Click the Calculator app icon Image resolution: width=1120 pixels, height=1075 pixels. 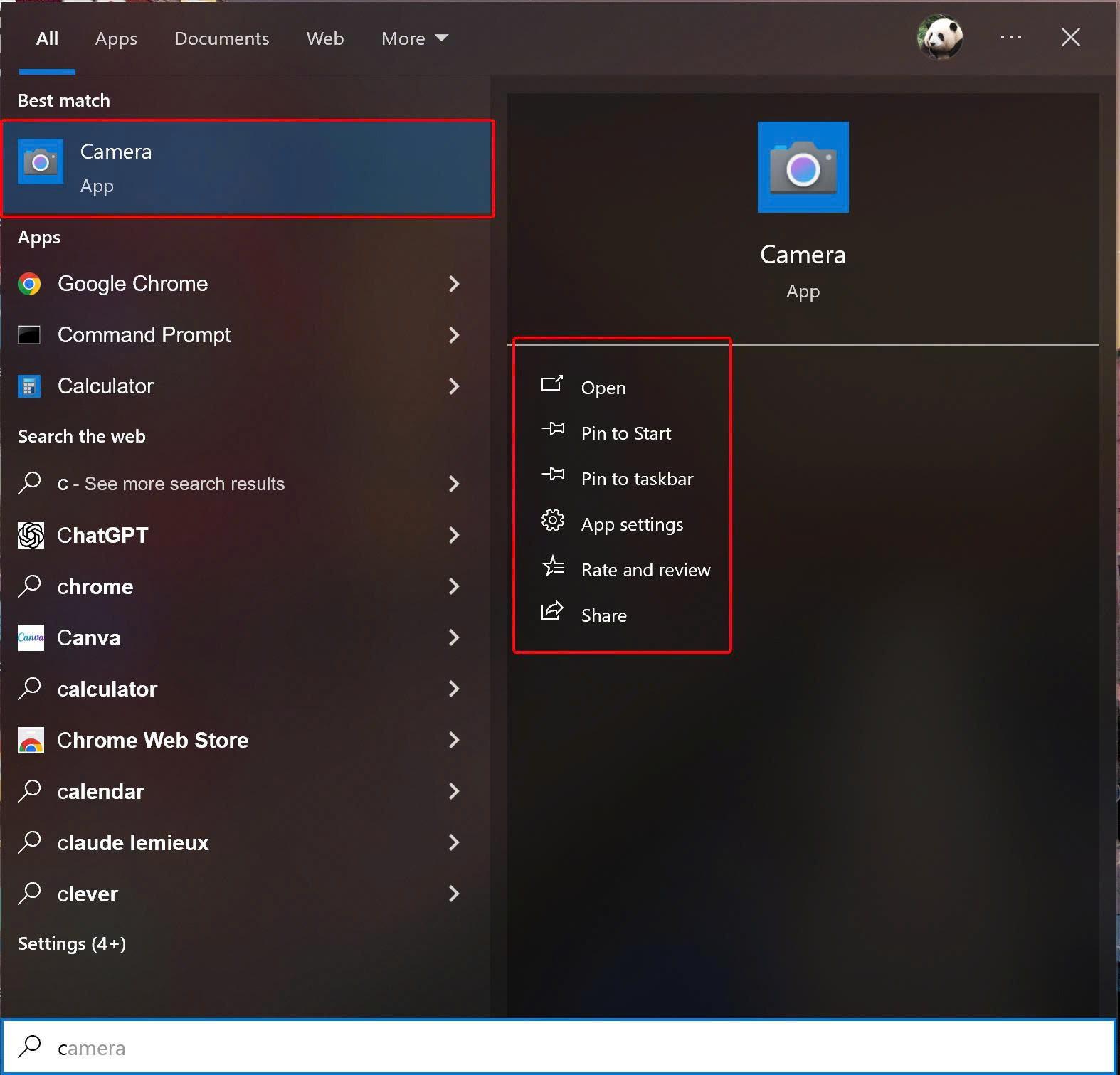point(29,386)
